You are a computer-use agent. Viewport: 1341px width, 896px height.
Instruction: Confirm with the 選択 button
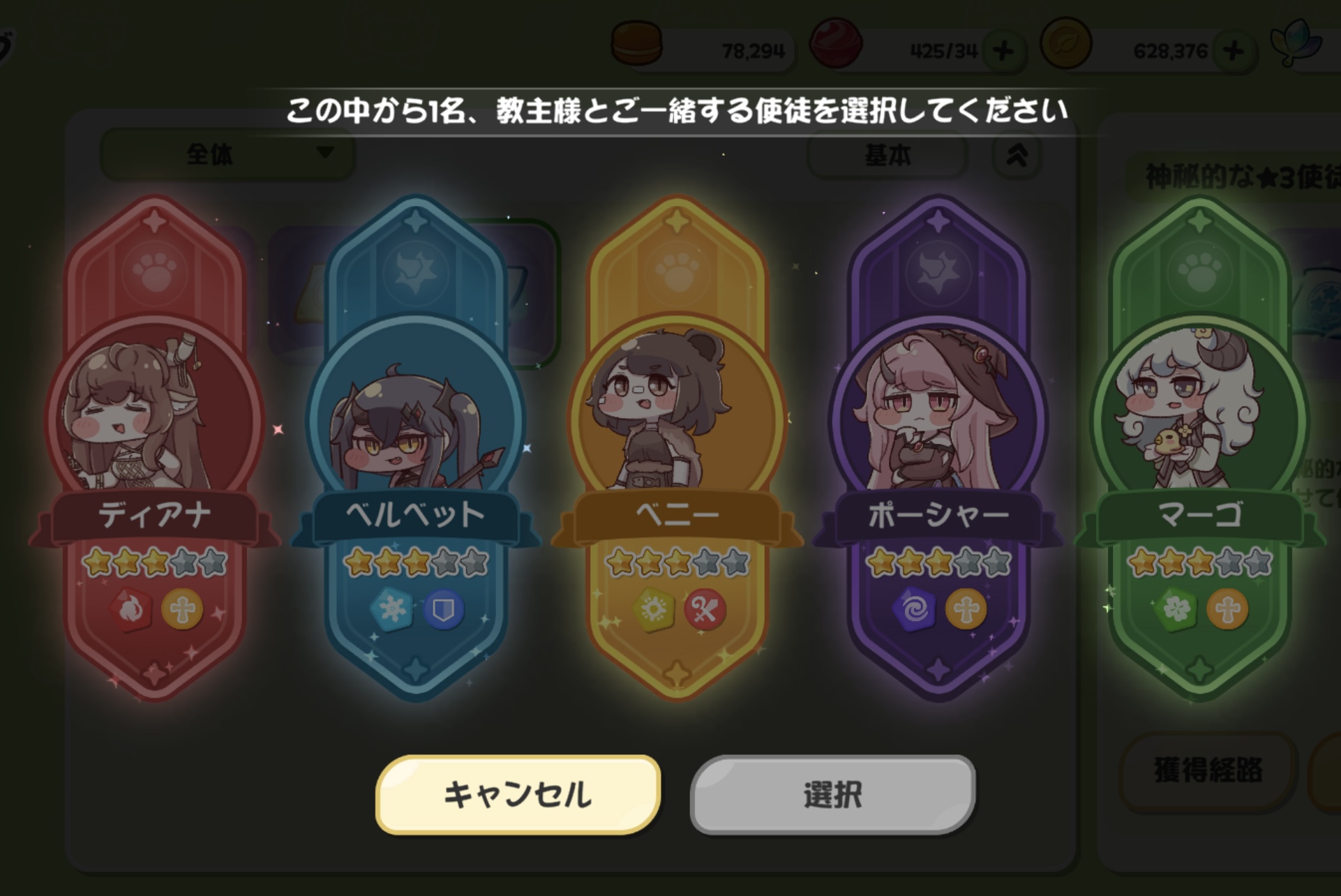tap(832, 795)
